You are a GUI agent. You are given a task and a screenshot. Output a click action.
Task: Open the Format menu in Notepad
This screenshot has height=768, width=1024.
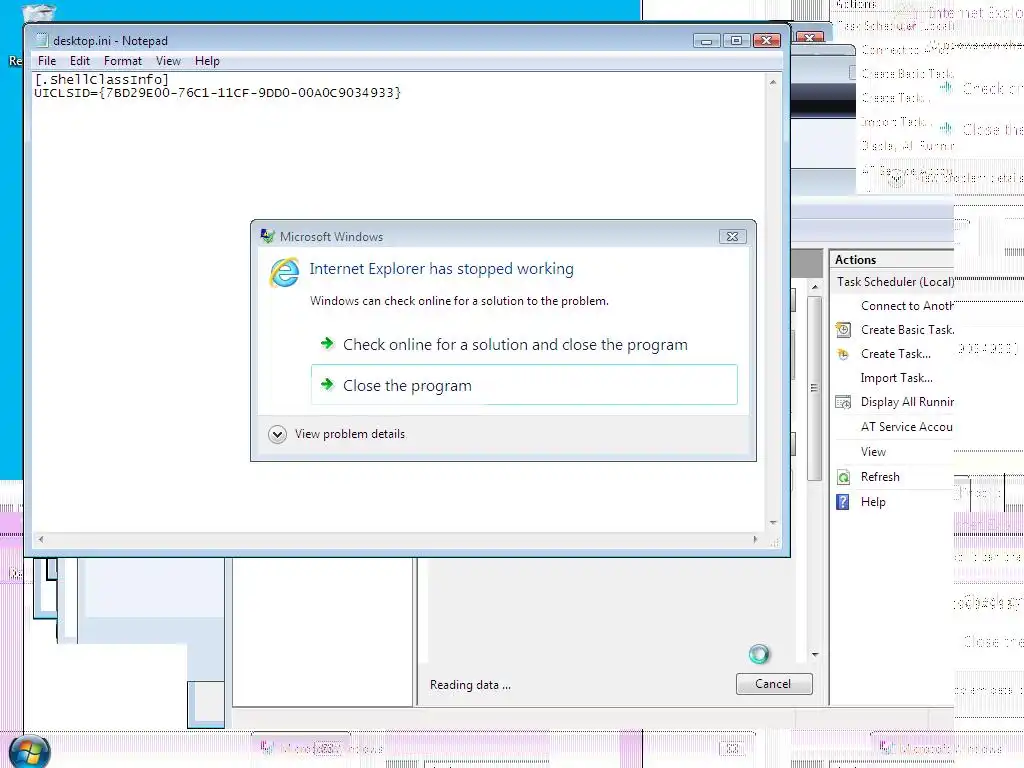(x=123, y=61)
